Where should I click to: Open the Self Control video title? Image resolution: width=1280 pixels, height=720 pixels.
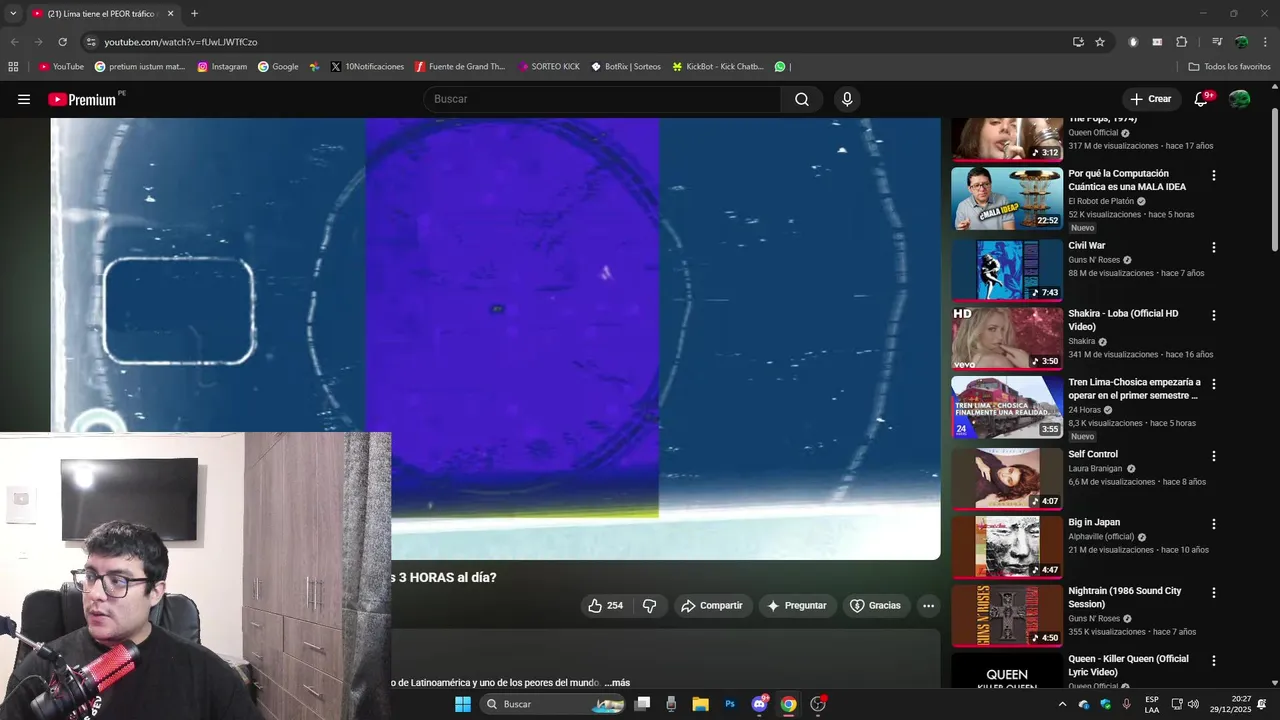[1093, 454]
